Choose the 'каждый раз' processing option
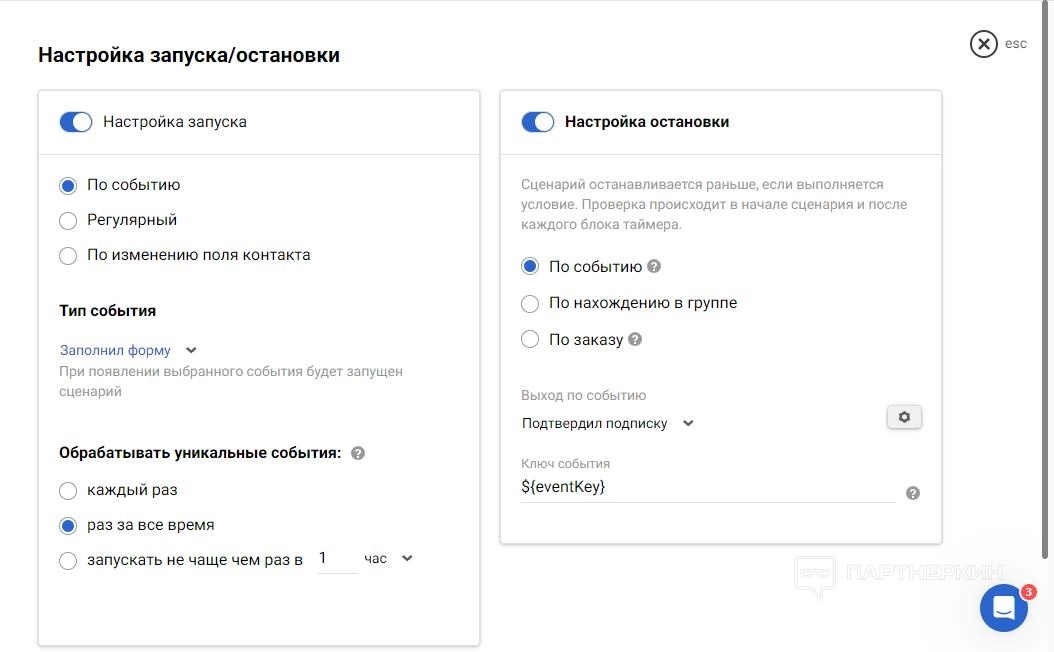Screen dimensions: 1054x652 [x=68, y=491]
